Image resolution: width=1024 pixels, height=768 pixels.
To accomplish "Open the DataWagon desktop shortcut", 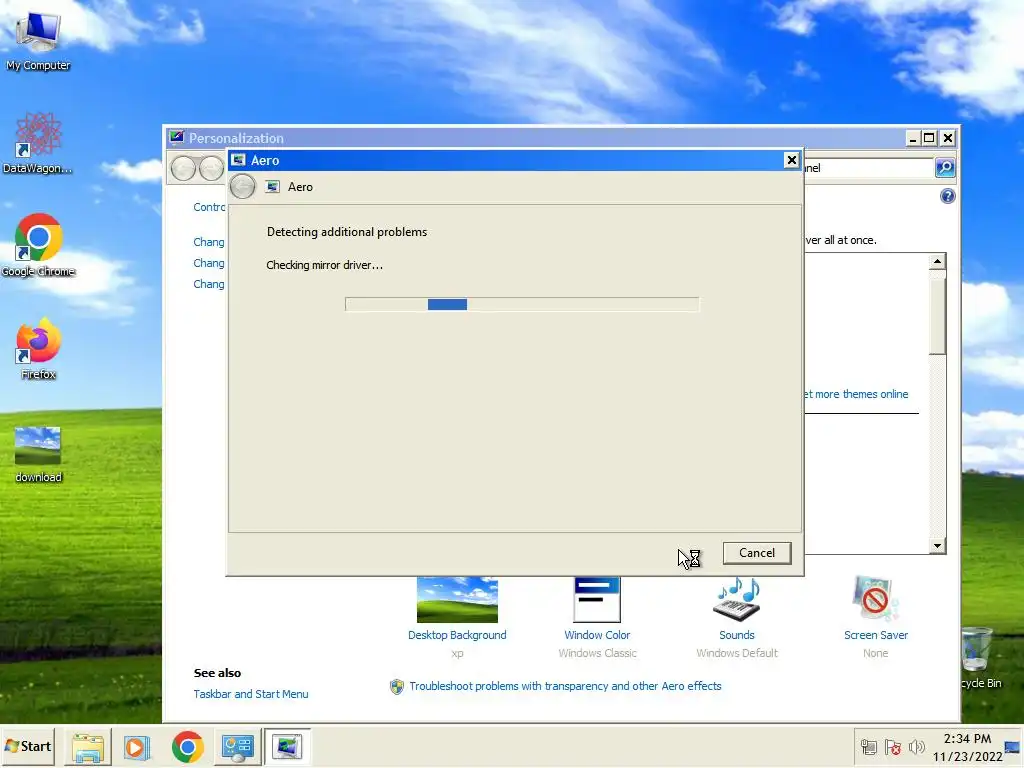I will (38, 142).
